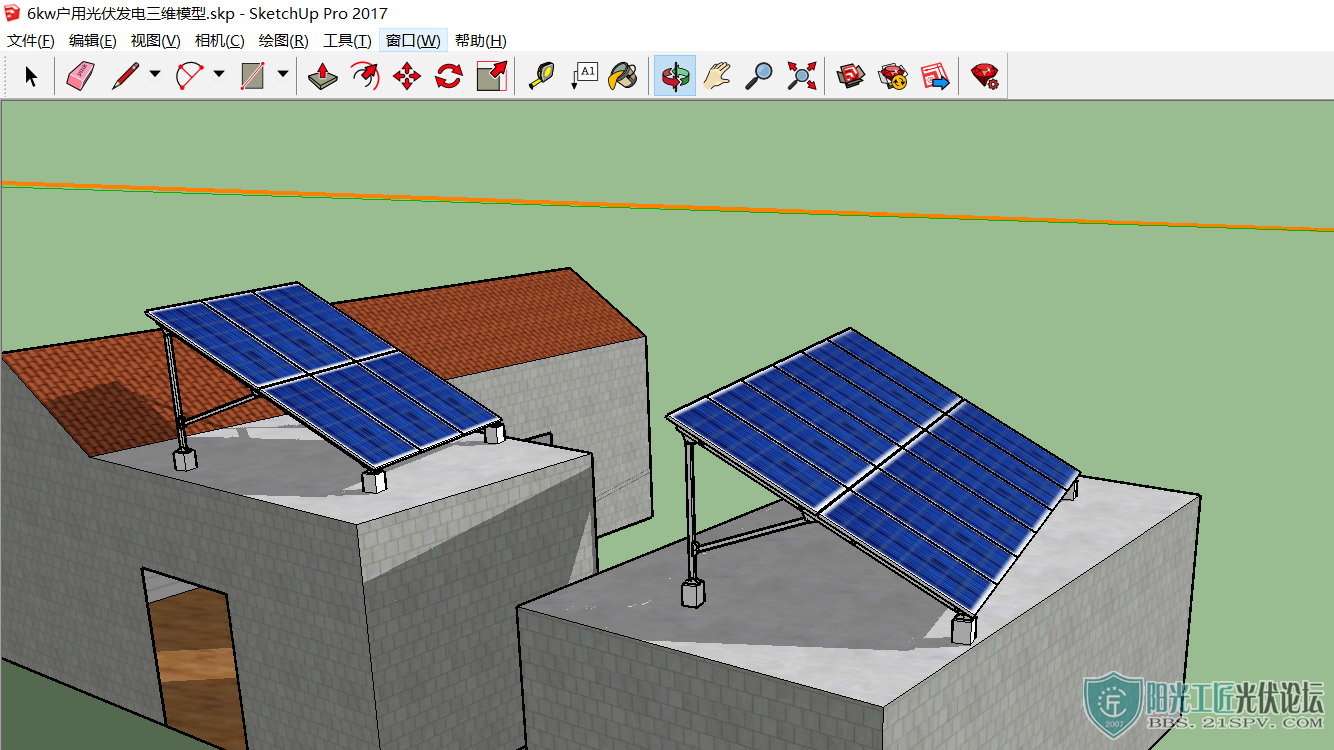1334x750 pixels.
Task: Open the Extension Manager ruby icon
Action: coord(985,76)
